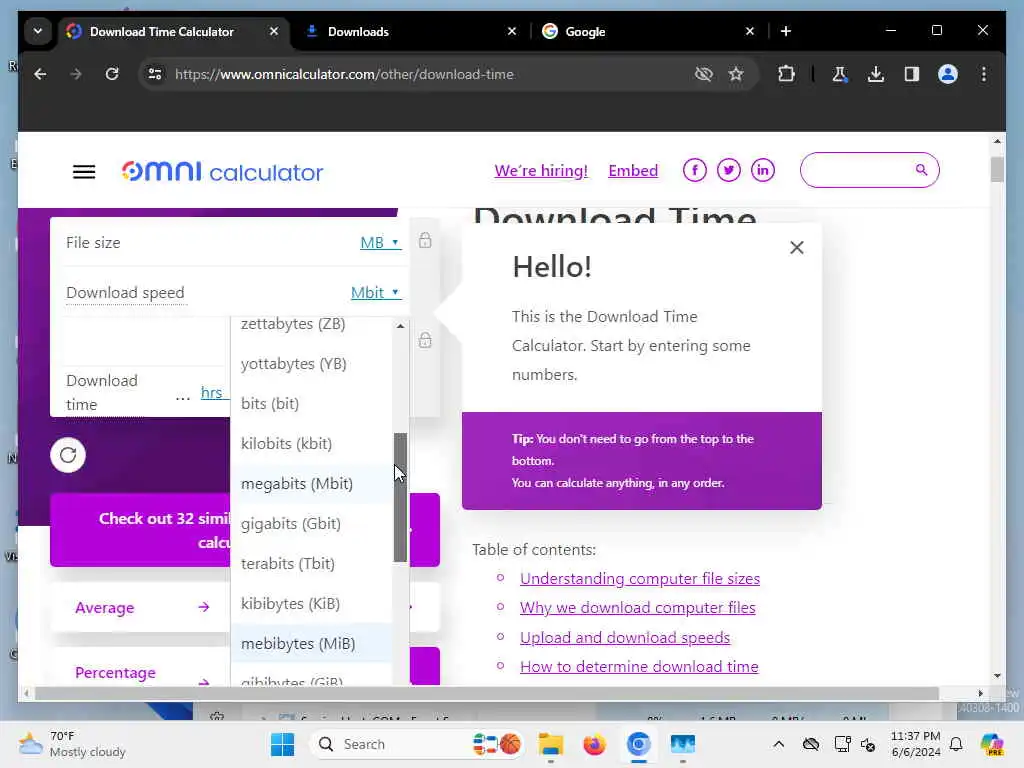Choose mebibytes (MiB) from the unit list
Viewport: 1024px width, 768px height.
[312, 644]
